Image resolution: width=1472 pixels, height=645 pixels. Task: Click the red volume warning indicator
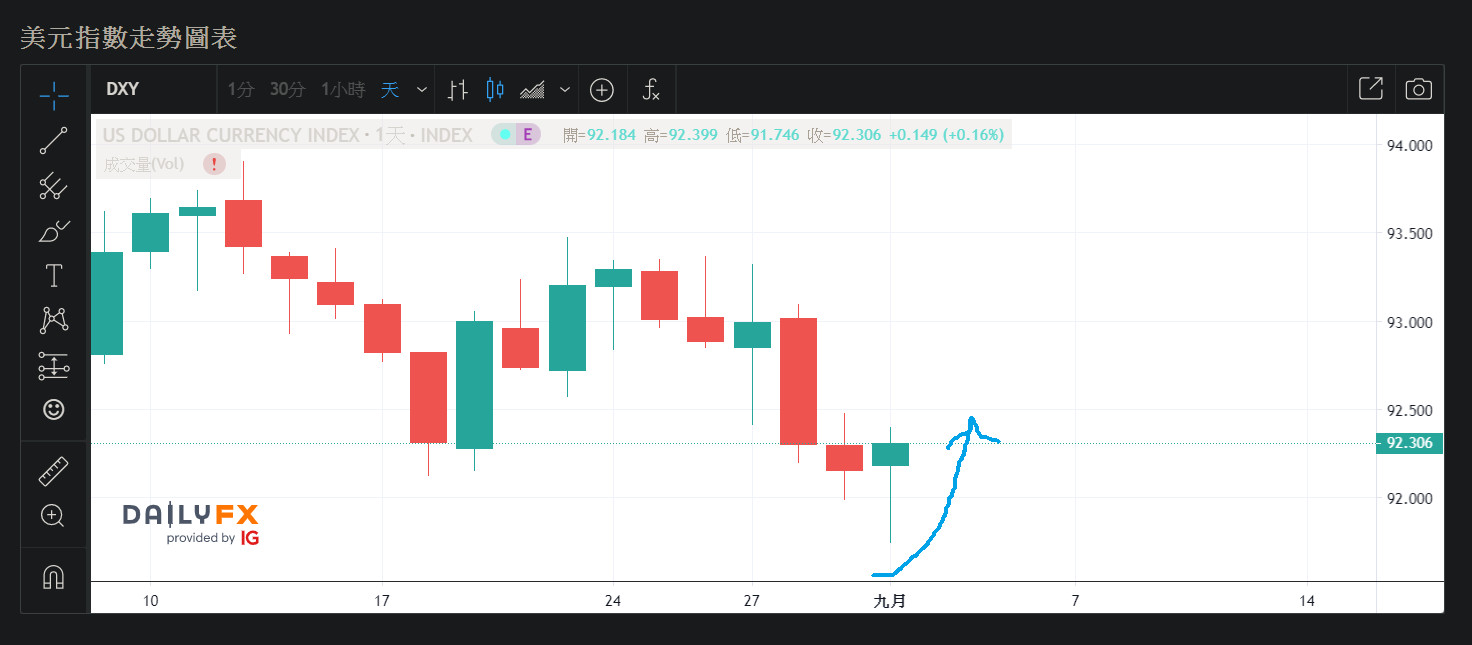tap(213, 164)
